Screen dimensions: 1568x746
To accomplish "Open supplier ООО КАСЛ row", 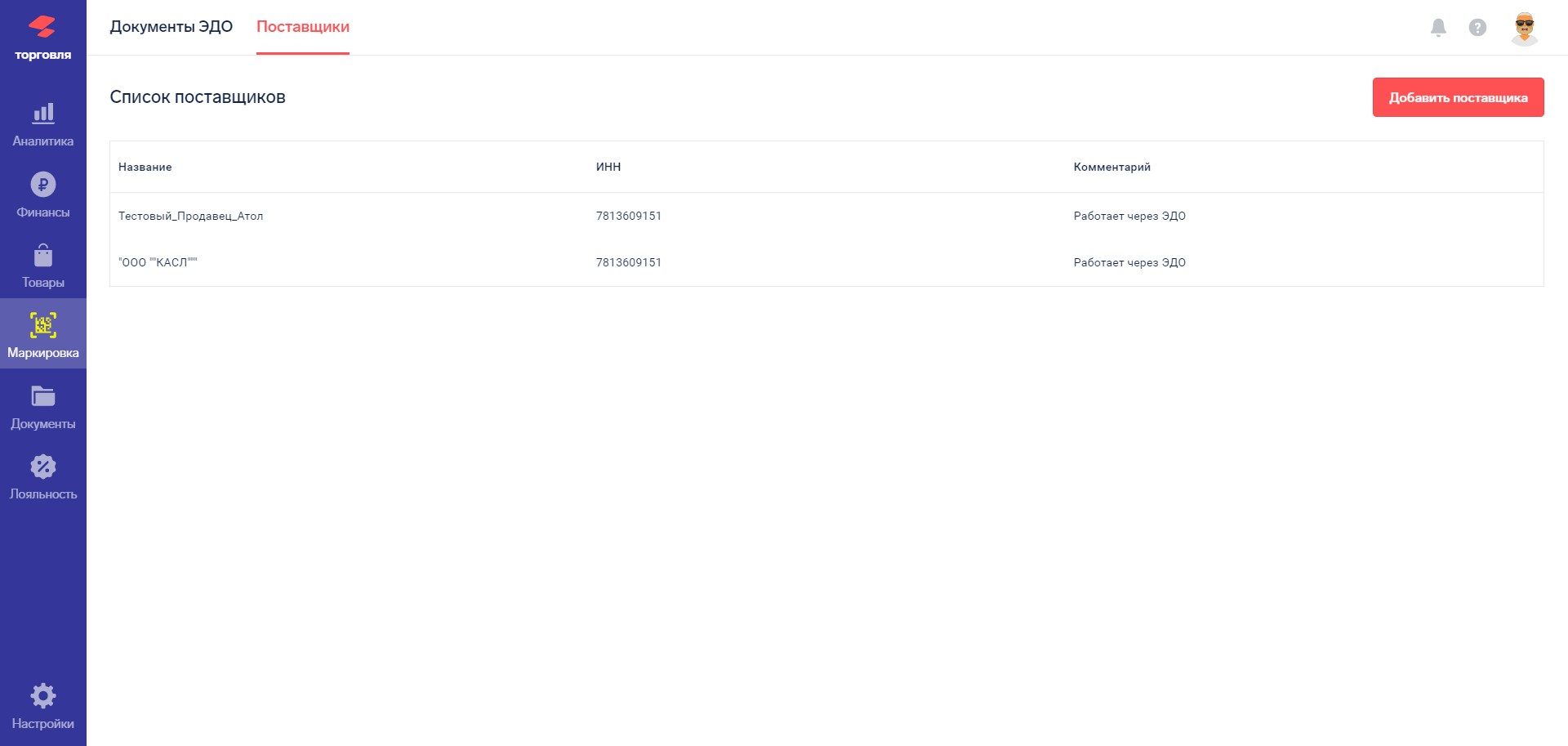I will (x=158, y=263).
